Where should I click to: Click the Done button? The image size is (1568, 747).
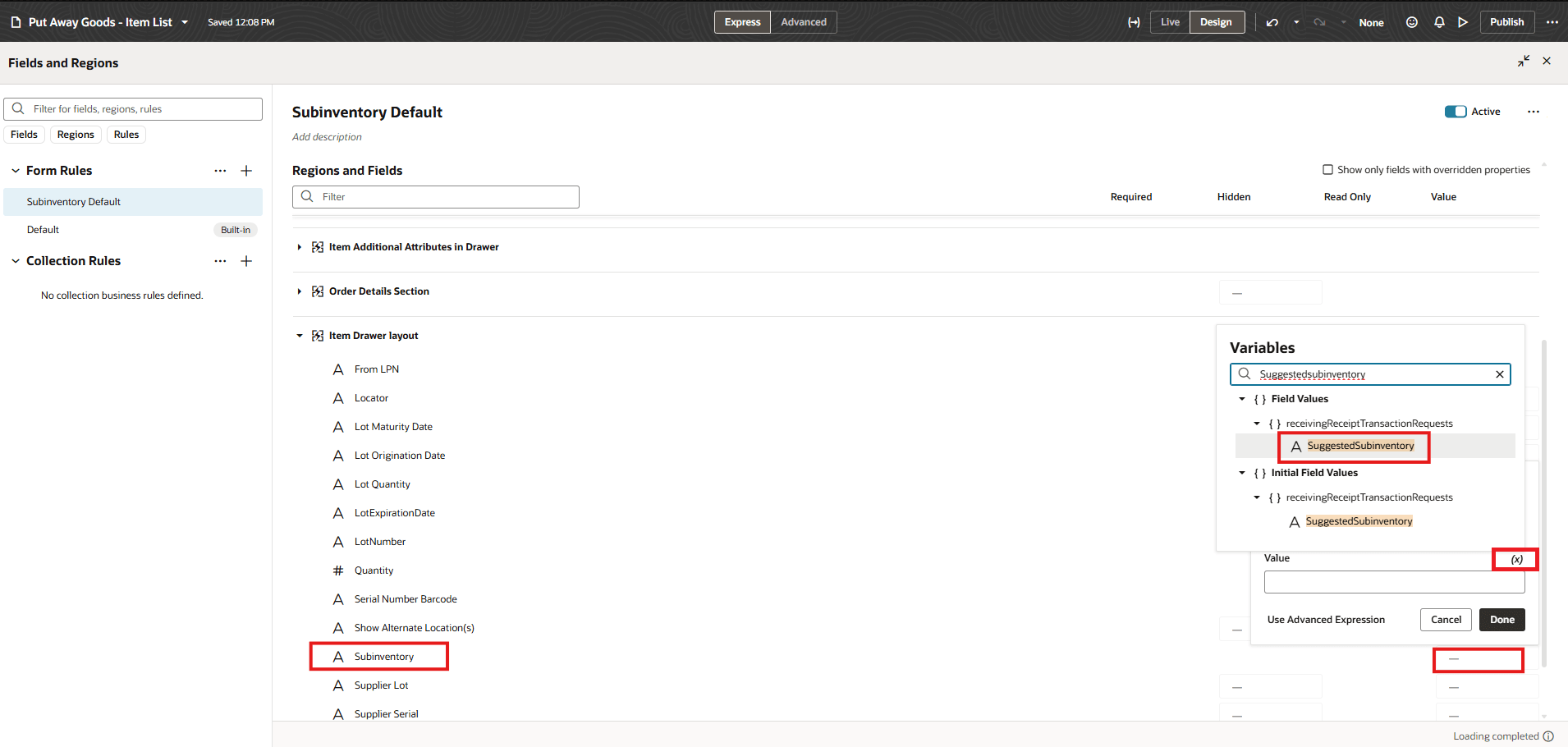point(1502,620)
